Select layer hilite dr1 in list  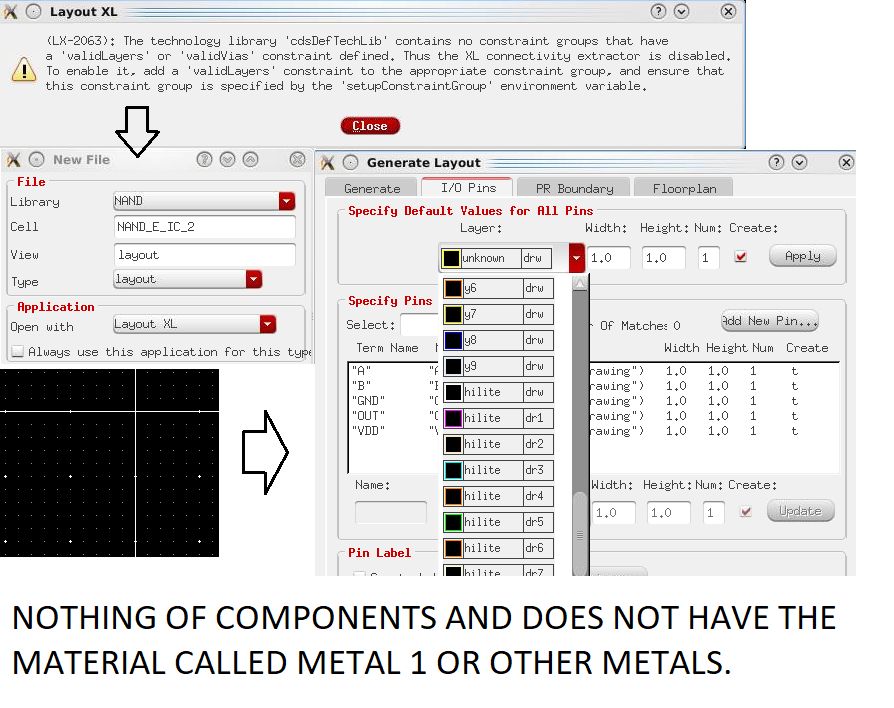498,418
